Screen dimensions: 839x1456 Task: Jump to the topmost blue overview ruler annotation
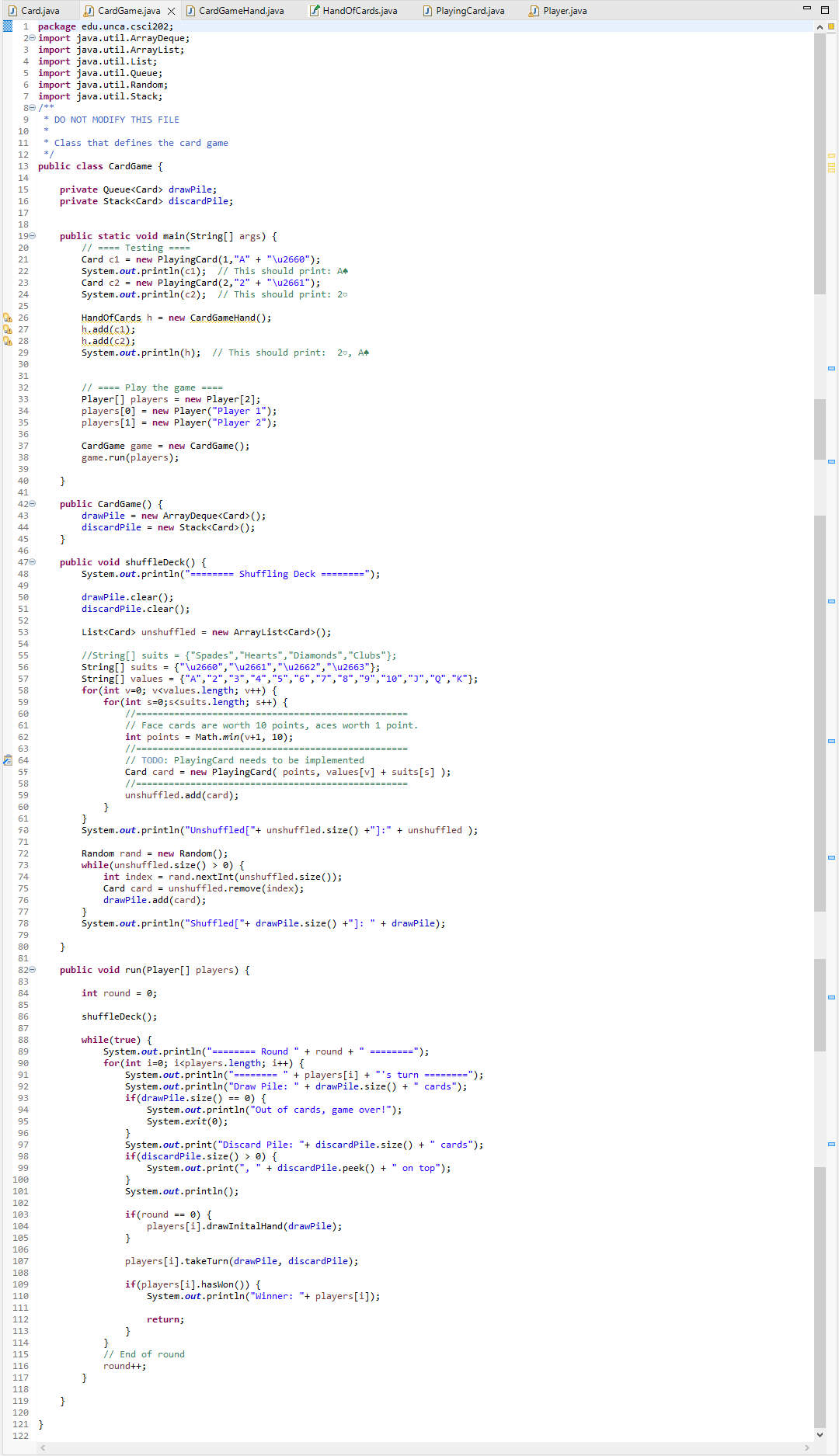click(x=831, y=368)
